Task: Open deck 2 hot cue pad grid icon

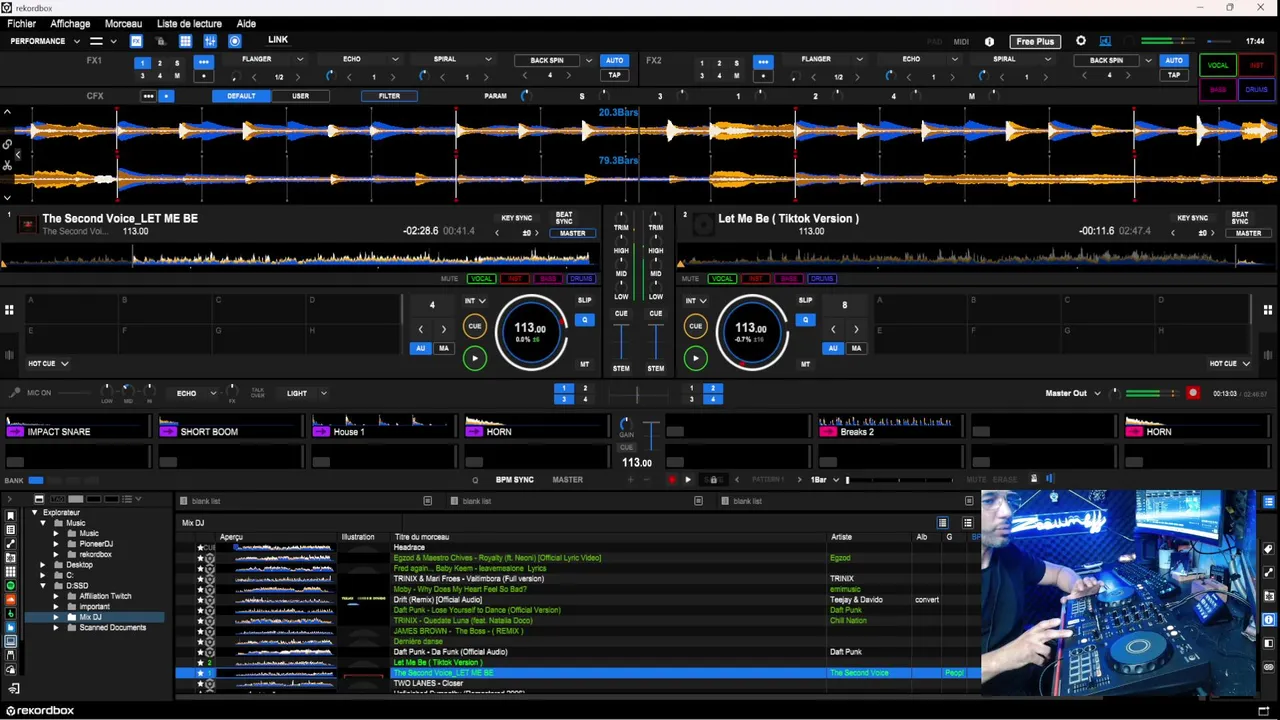Action: pyautogui.click(x=1268, y=310)
